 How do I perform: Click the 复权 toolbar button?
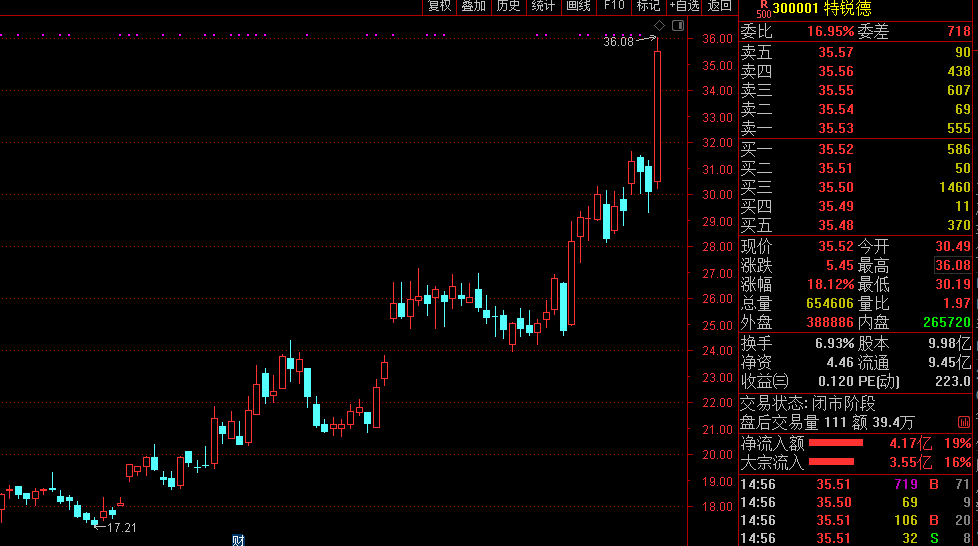point(439,6)
